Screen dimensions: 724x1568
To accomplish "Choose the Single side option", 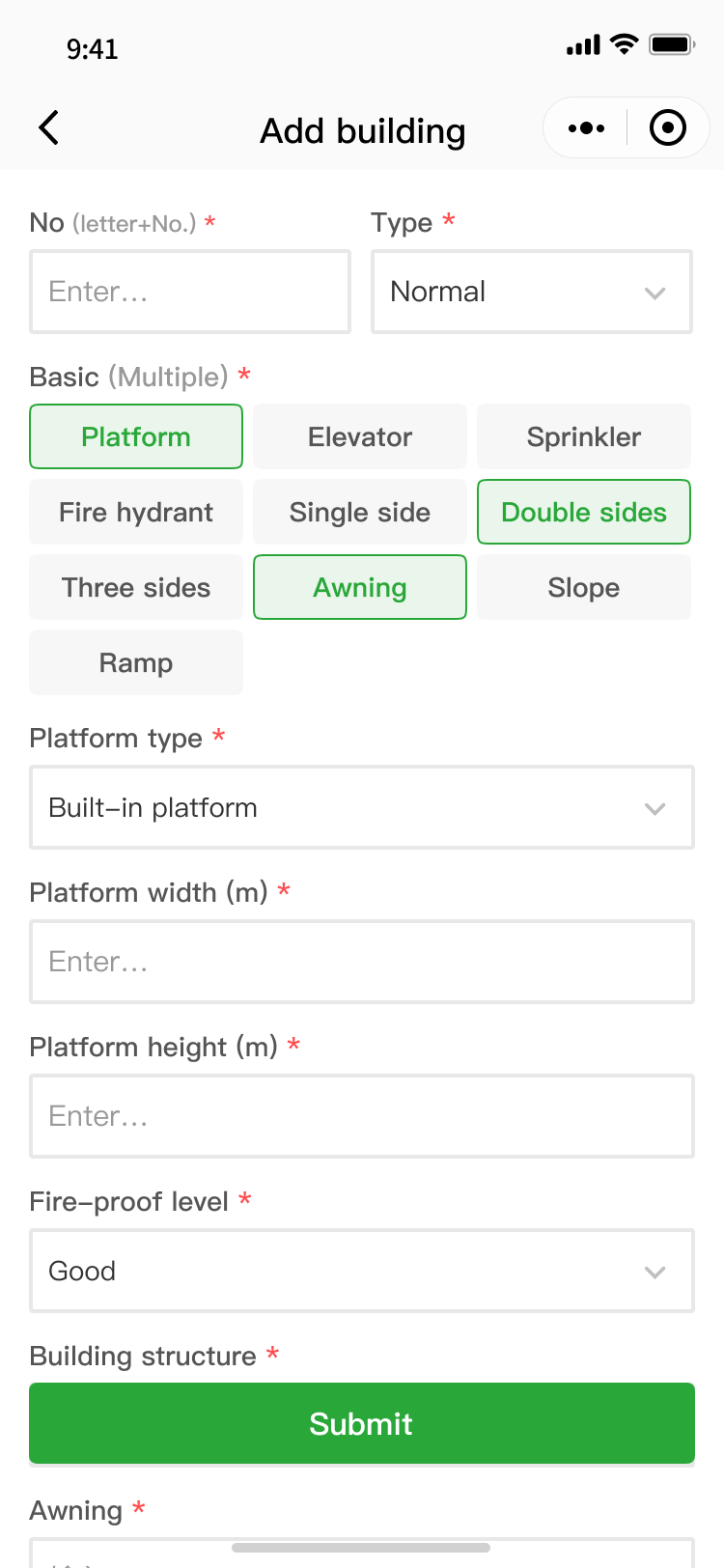I will (x=360, y=512).
